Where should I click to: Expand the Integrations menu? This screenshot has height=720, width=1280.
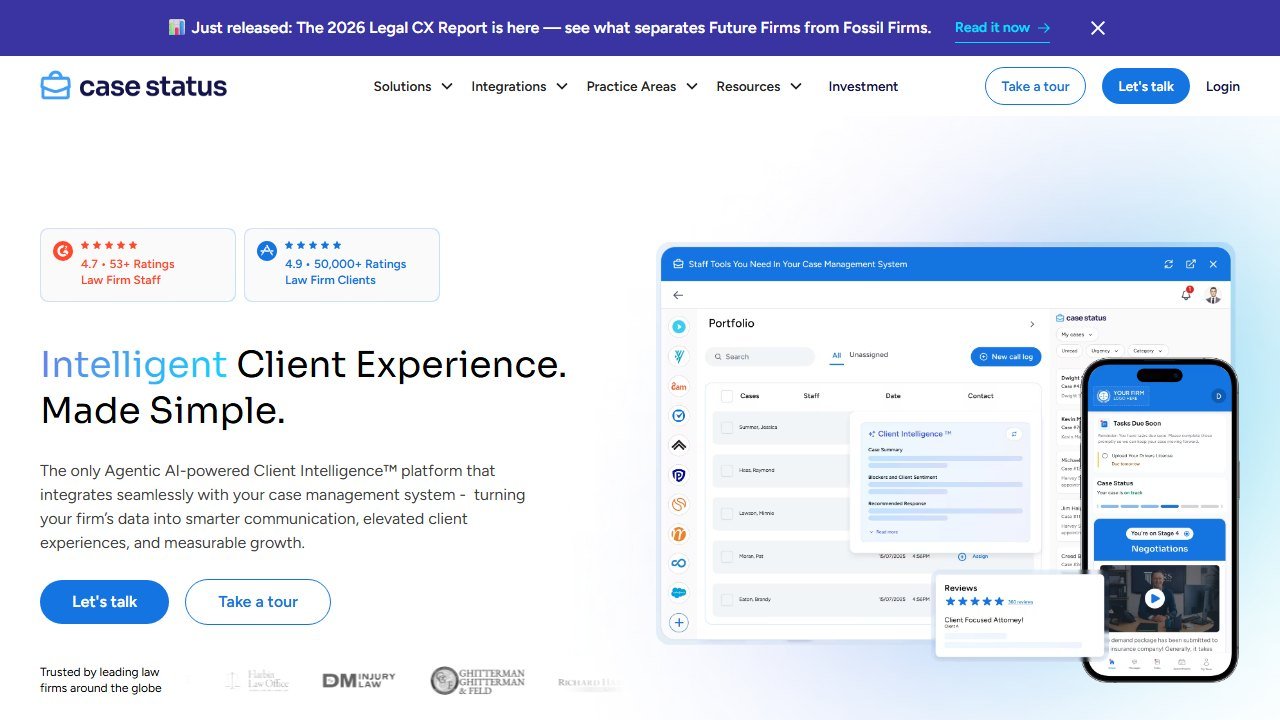519,87
